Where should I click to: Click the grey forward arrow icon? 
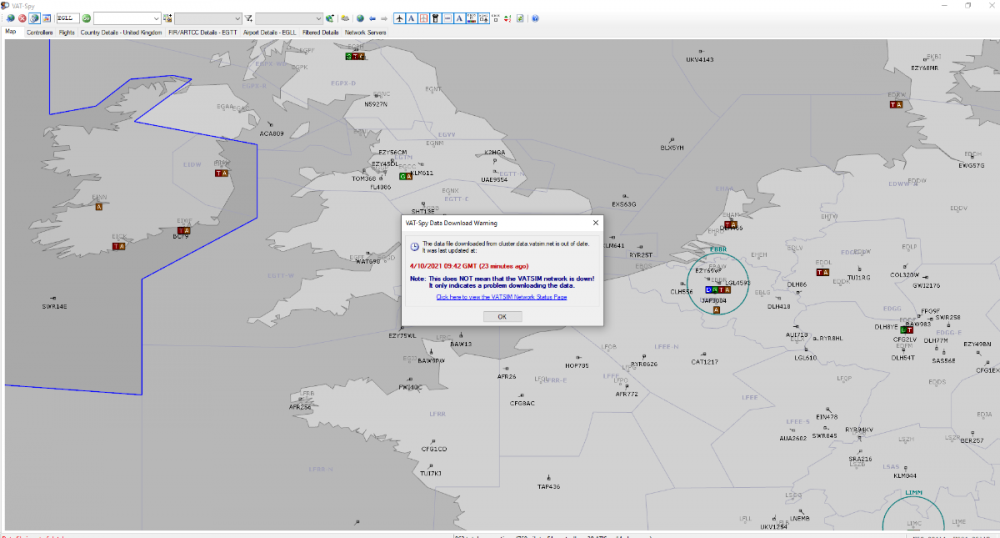[x=384, y=18]
